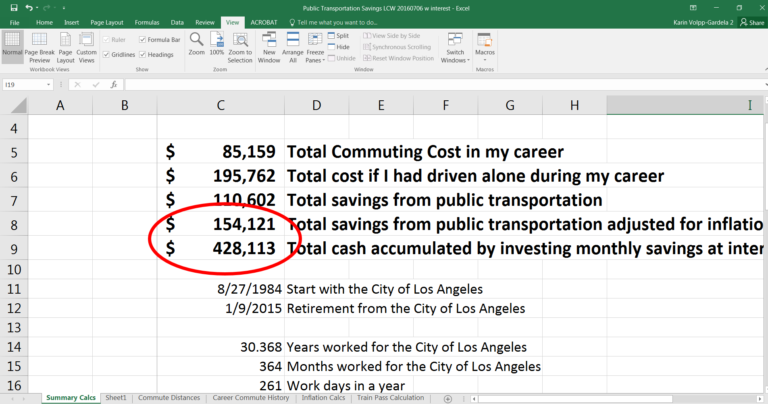Screen dimensions: 768x404
Task: Open the Data ribbon tab
Action: [177, 23]
